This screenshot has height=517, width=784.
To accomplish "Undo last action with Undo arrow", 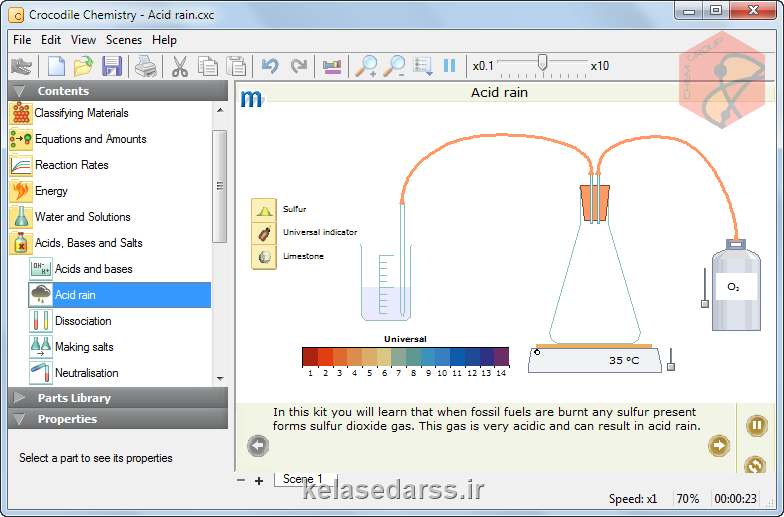I will (x=270, y=66).
